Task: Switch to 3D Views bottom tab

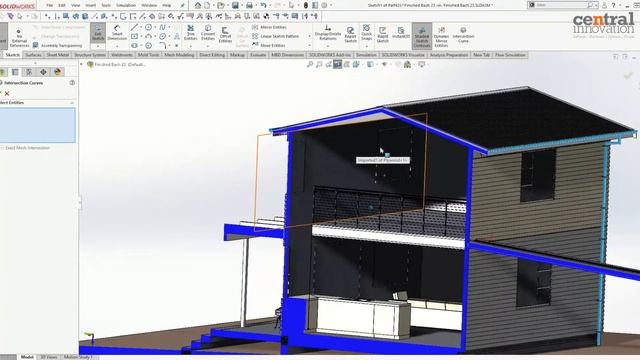Action: (49, 357)
